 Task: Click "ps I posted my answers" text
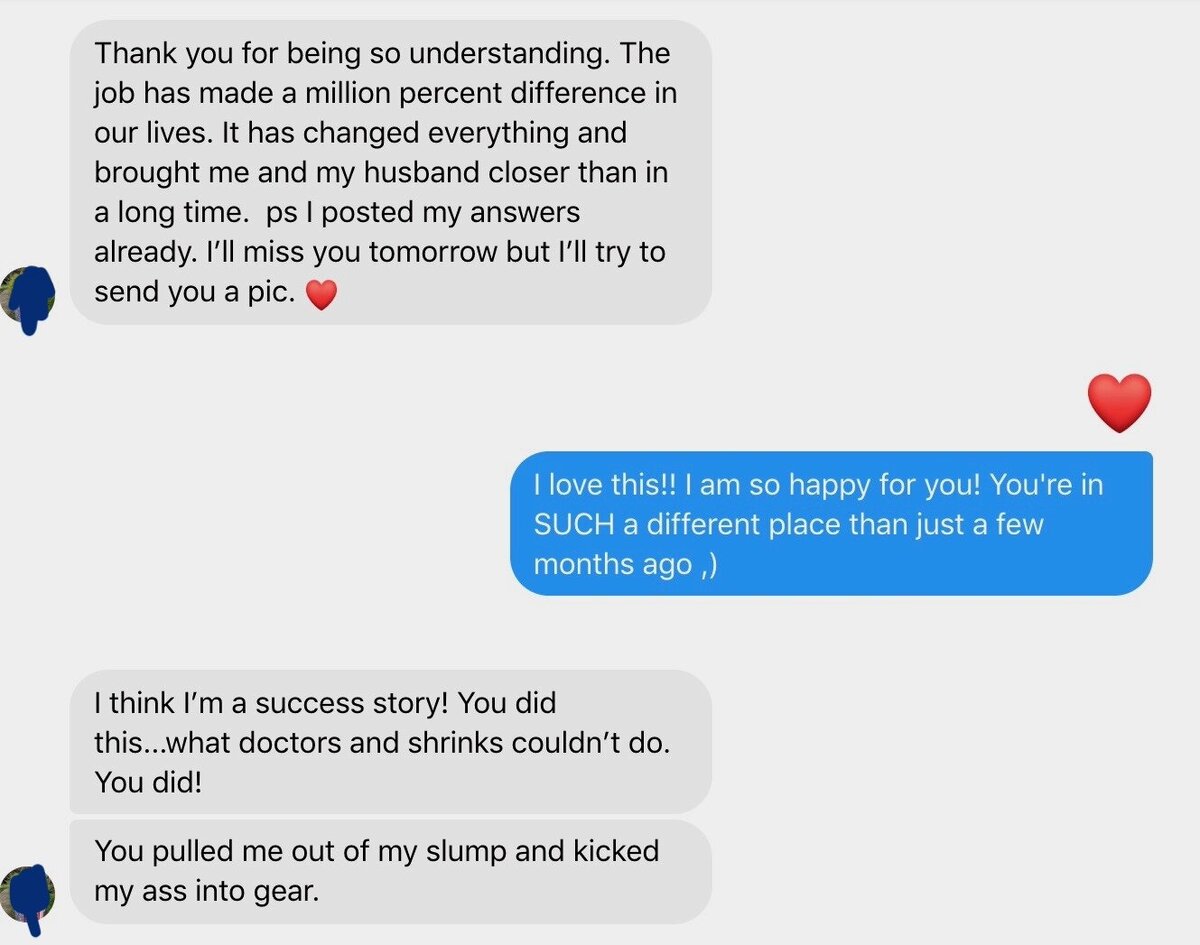pos(424,213)
